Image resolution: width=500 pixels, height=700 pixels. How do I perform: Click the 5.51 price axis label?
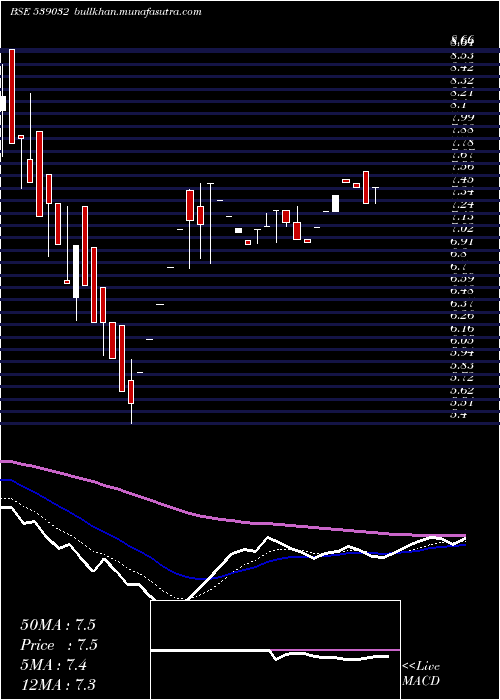coord(462,403)
